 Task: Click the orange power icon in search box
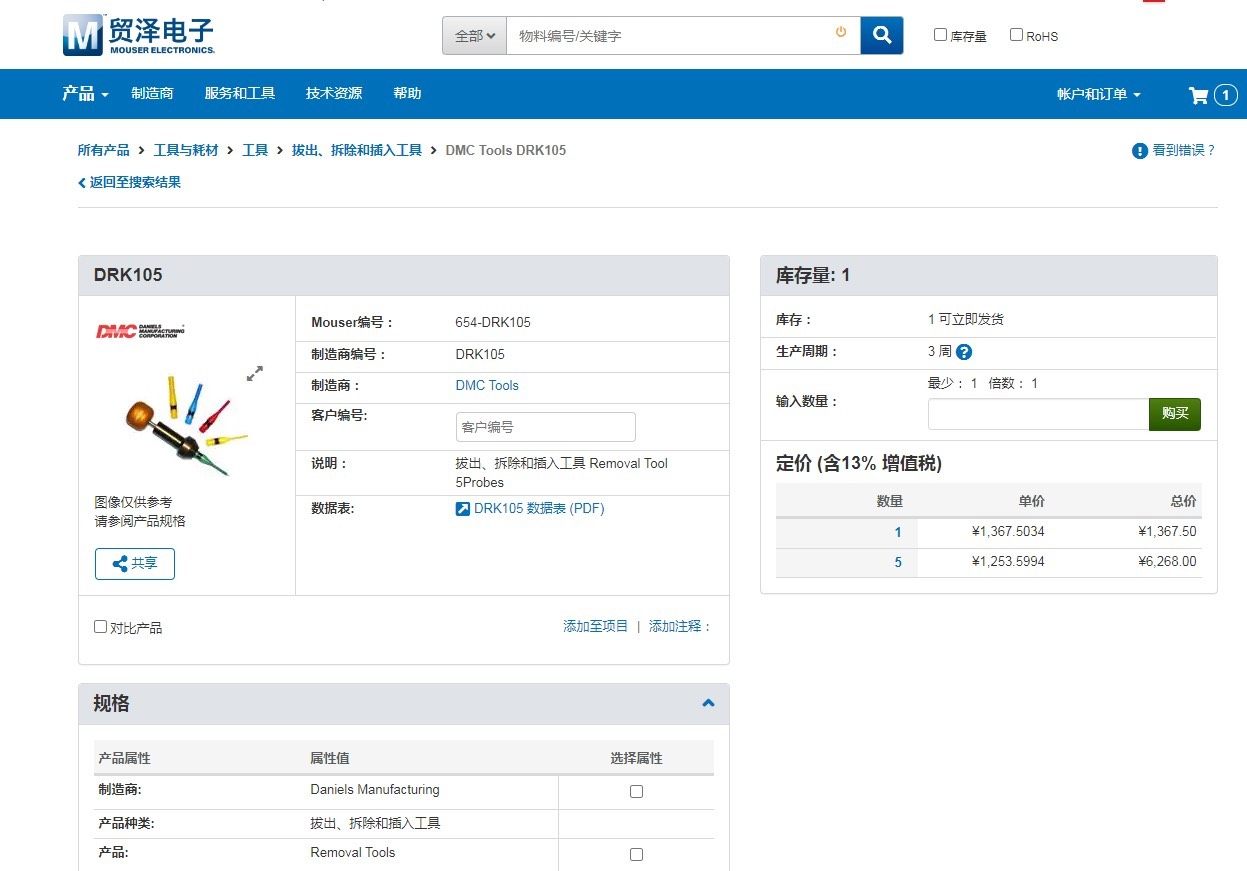(841, 32)
